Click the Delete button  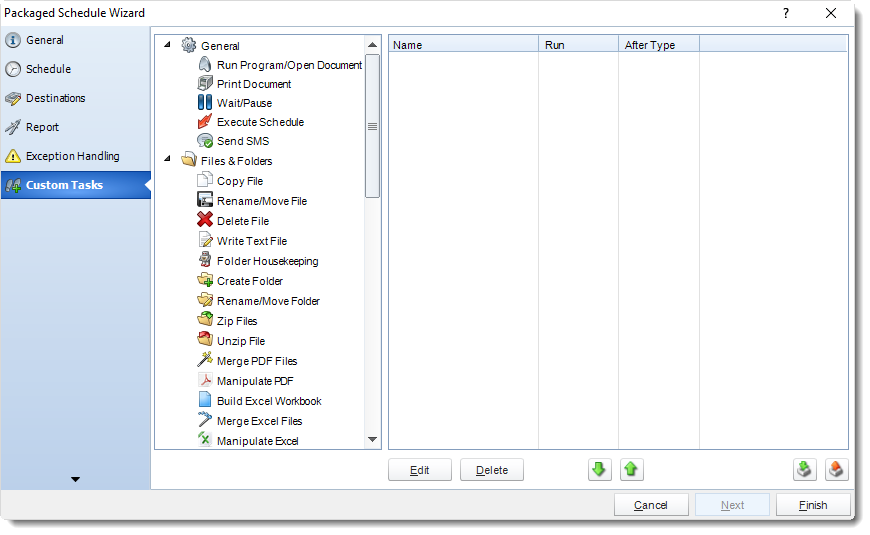[492, 470]
